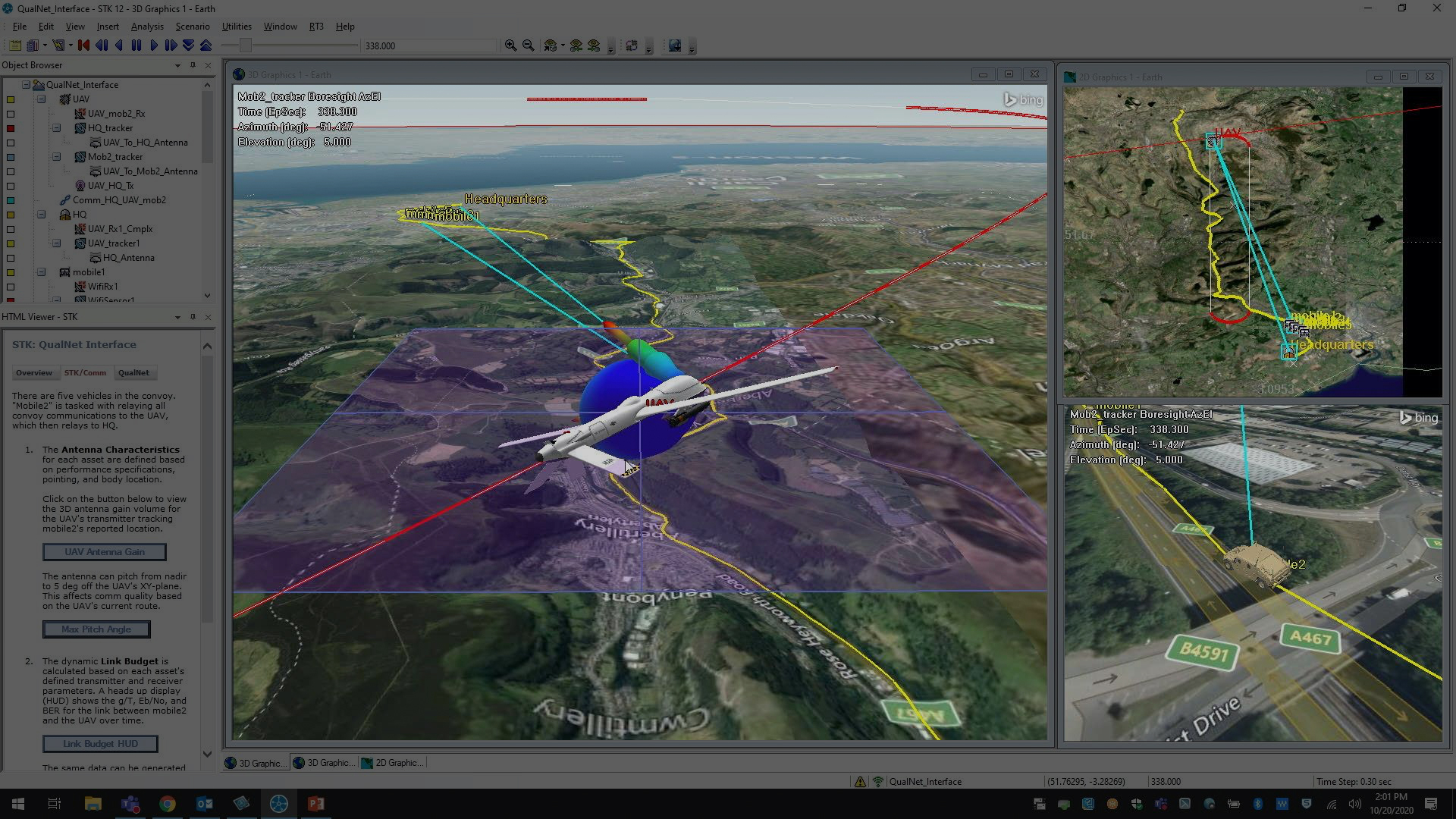Viewport: 1456px width, 819px height.
Task: Toggle UAV_To_HQ_Antenna visibility checkbox
Action: (11, 143)
